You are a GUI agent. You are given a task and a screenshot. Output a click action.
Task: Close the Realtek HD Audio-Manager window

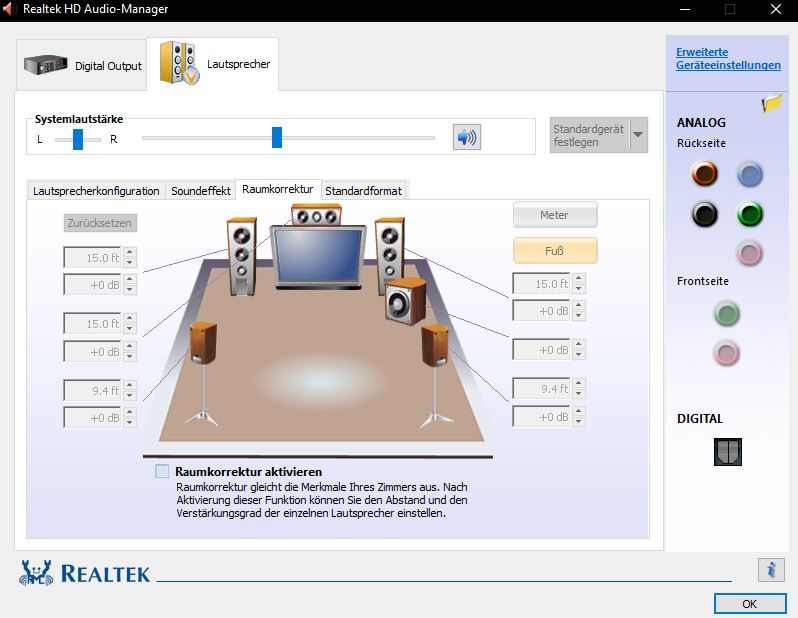pos(776,9)
